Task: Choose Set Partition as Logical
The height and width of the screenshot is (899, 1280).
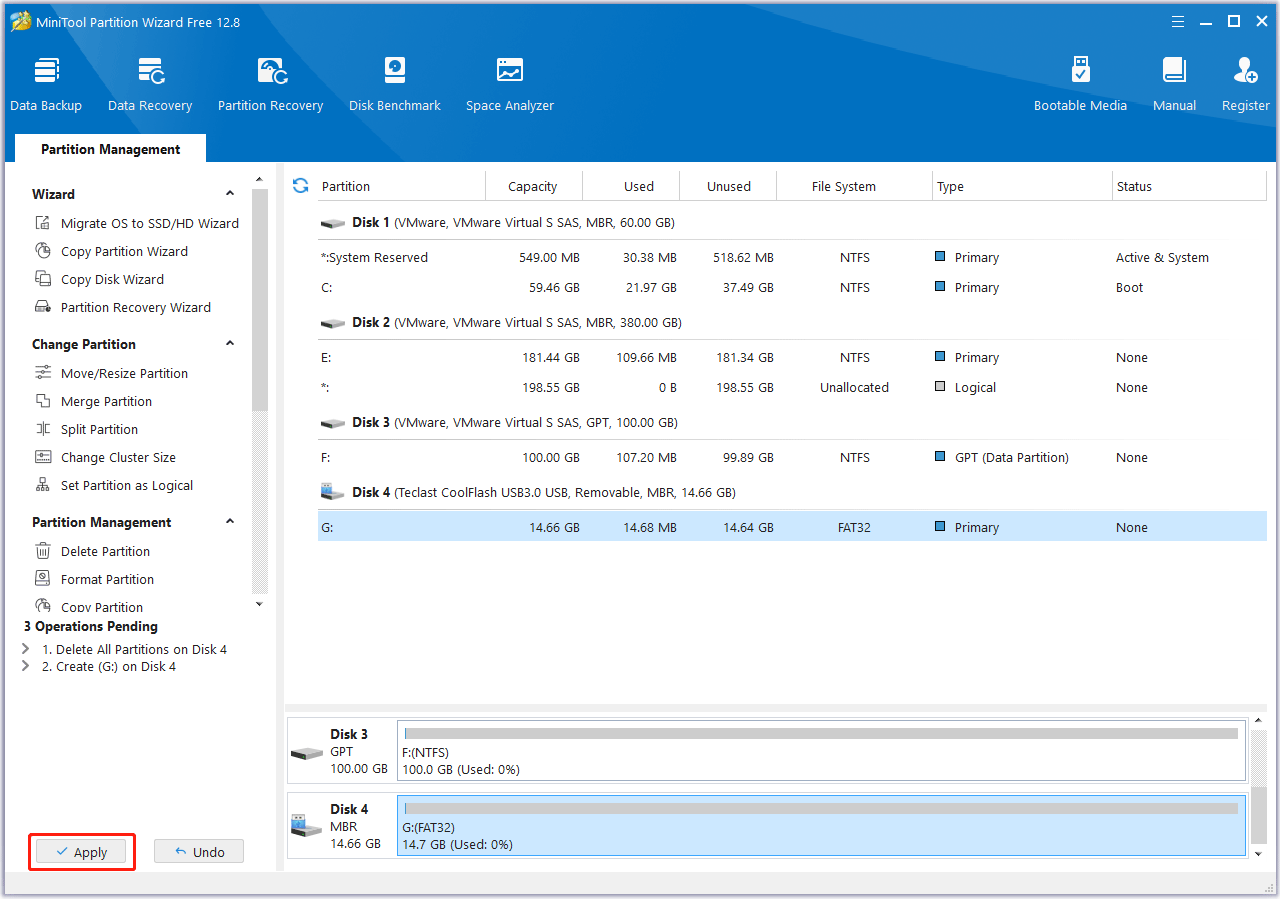Action: coord(115,485)
